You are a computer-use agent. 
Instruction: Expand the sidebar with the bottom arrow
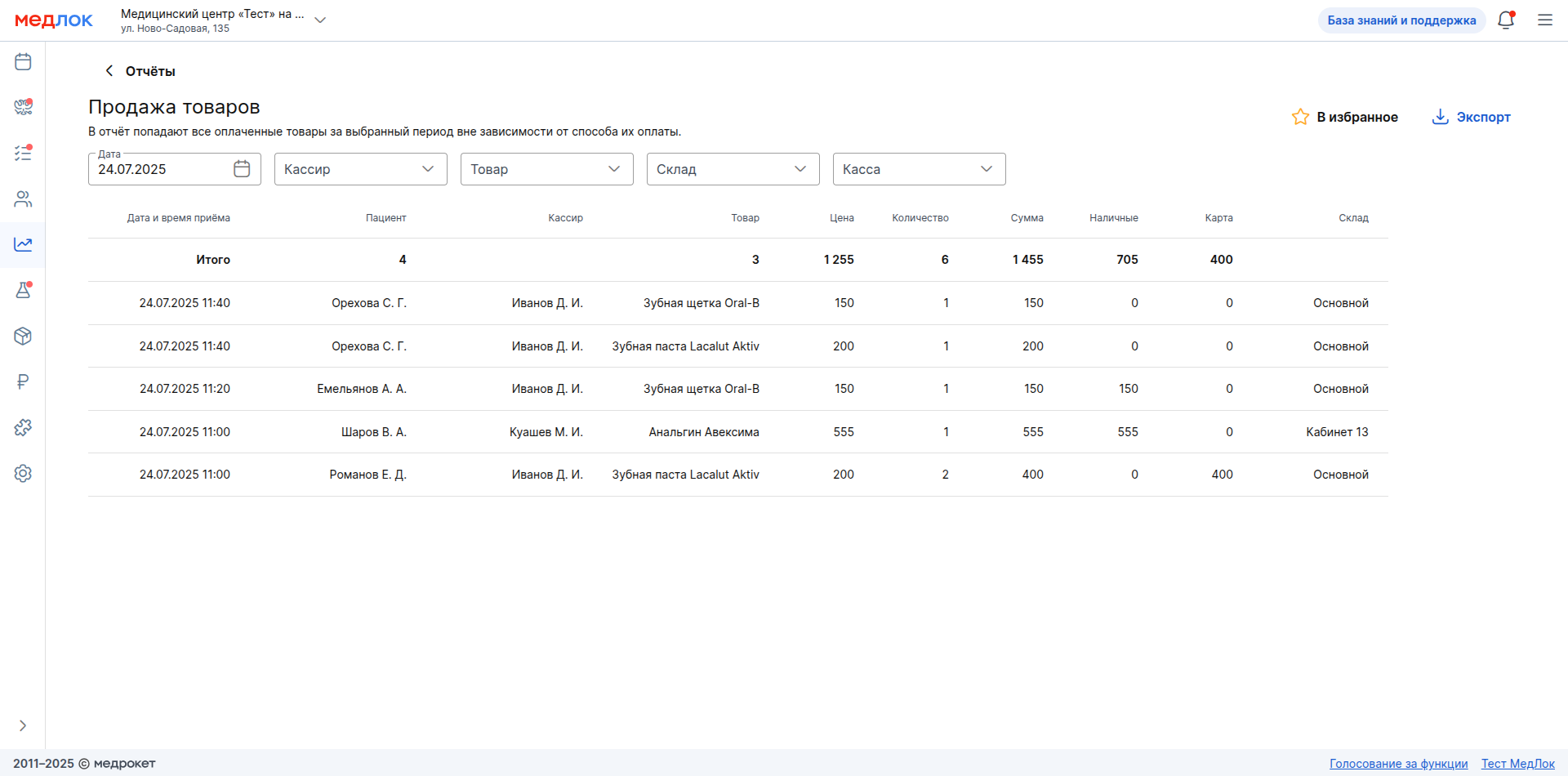[23, 725]
